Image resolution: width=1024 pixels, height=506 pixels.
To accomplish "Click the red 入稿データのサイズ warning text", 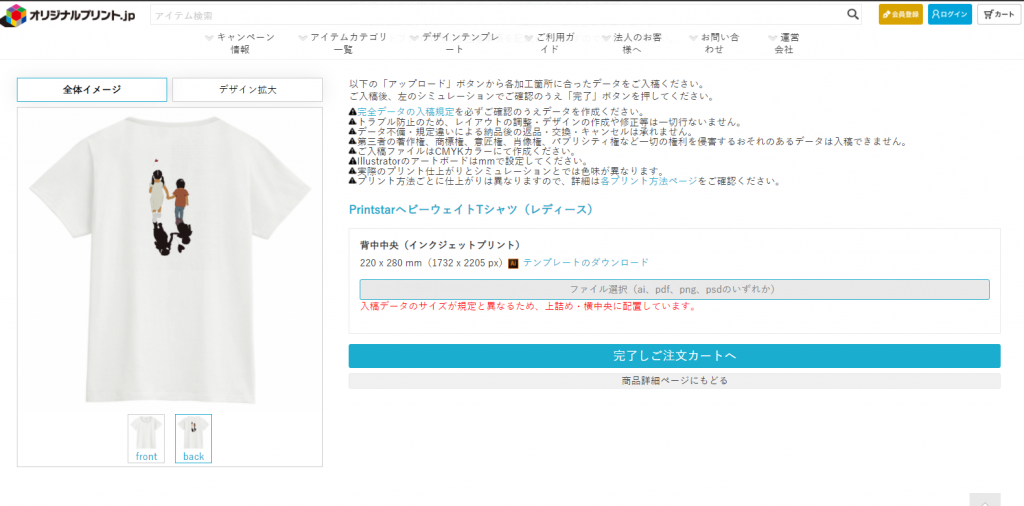I will click(528, 306).
